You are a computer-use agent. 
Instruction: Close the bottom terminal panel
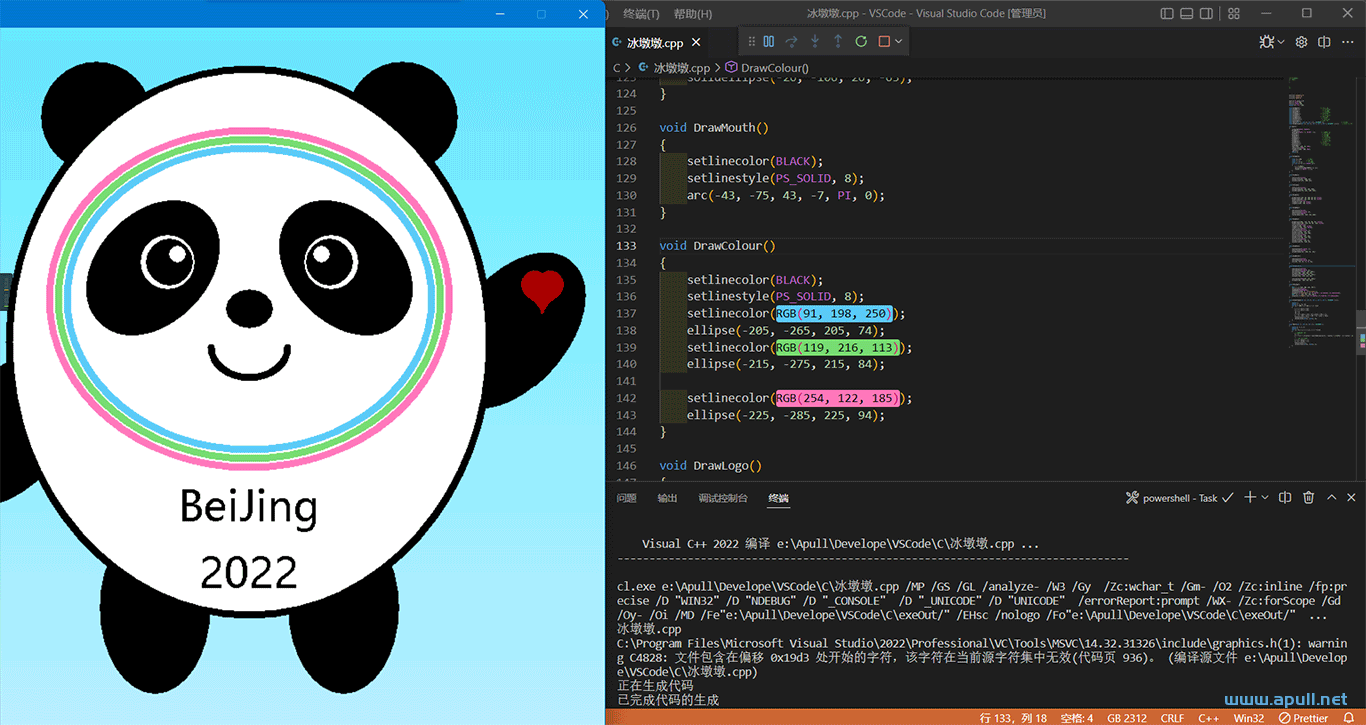click(1353, 497)
